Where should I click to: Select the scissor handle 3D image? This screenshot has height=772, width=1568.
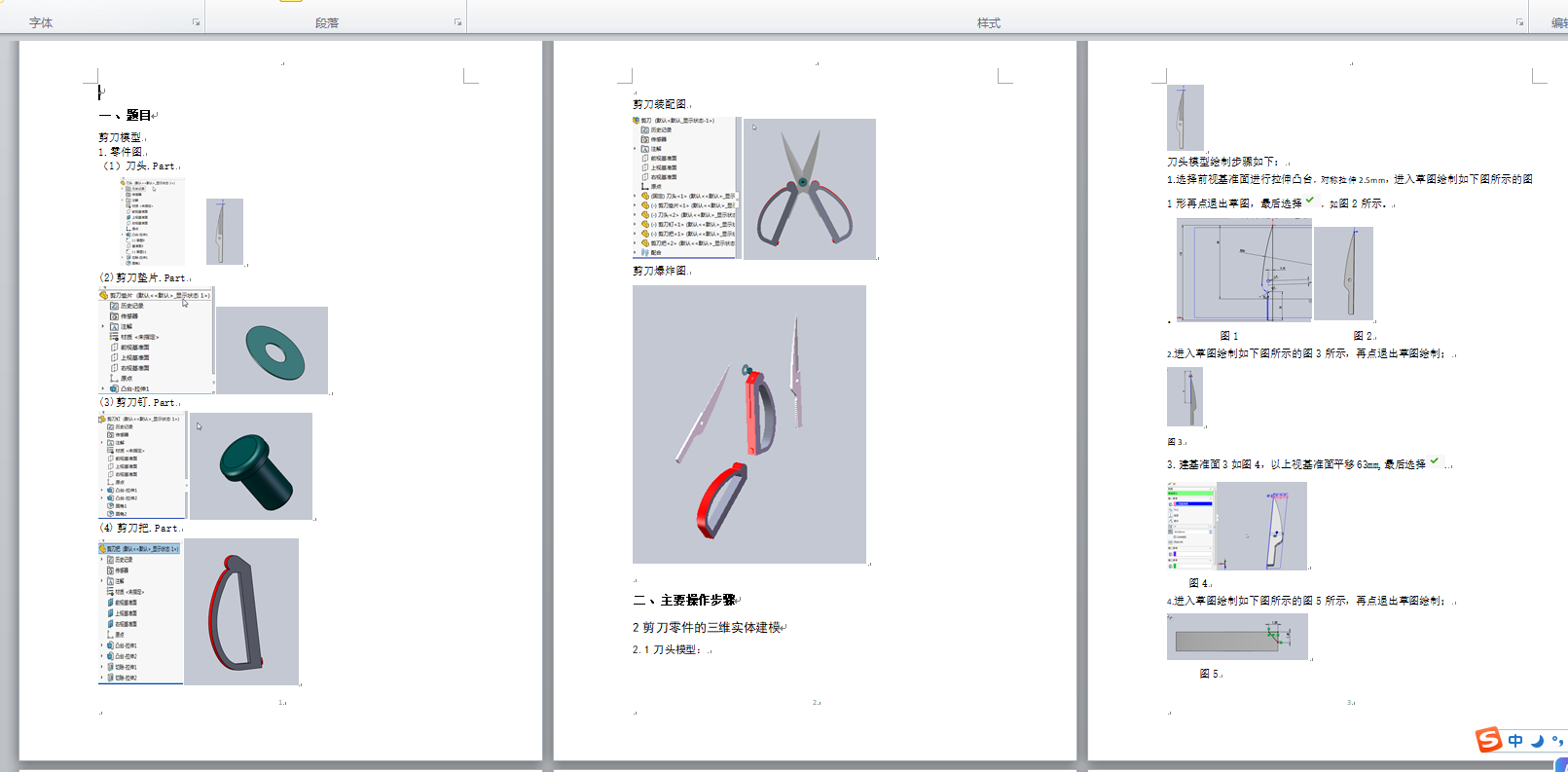[x=241, y=611]
